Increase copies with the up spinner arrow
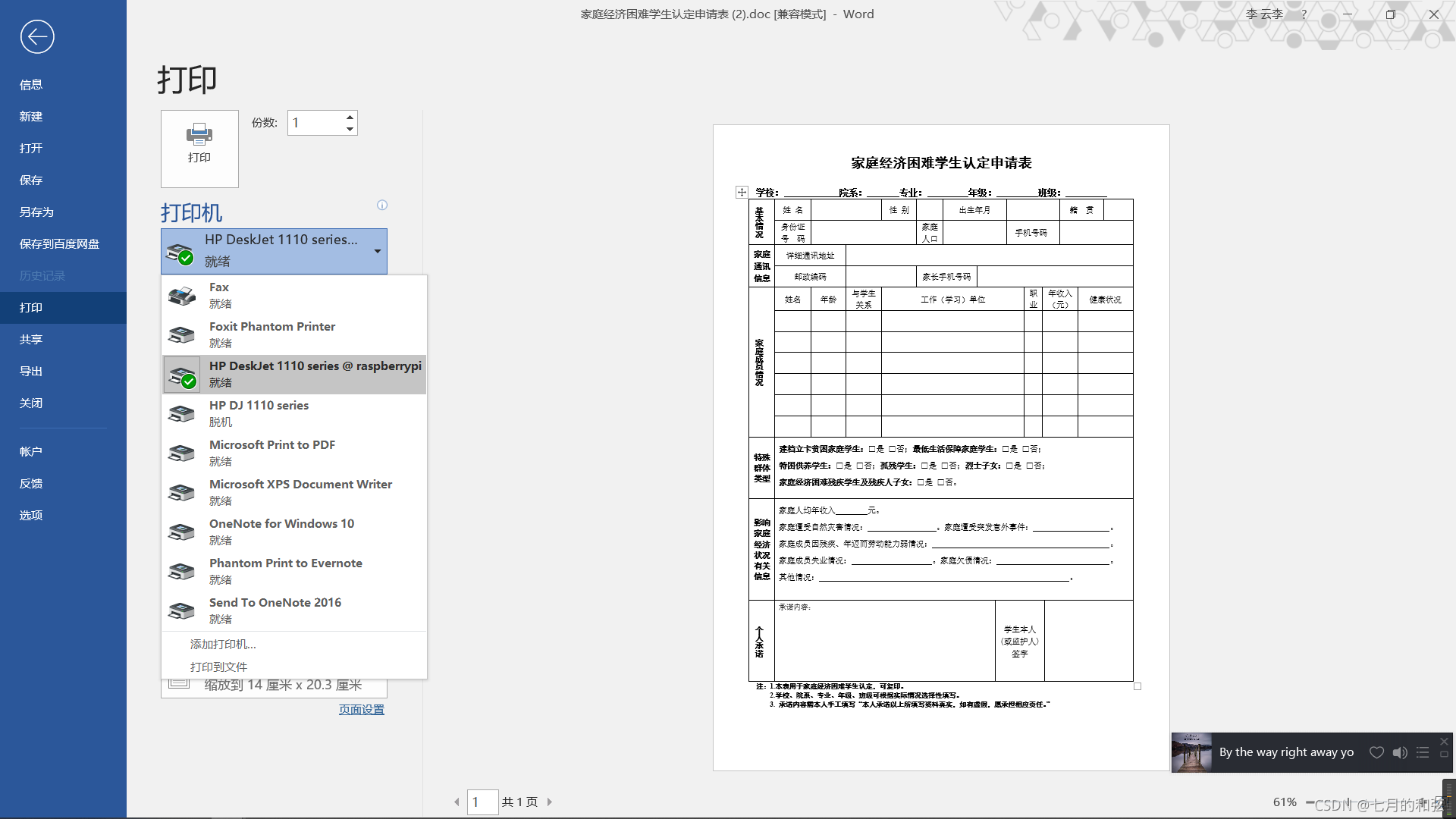Viewport: 1456px width, 819px height. 350,117
